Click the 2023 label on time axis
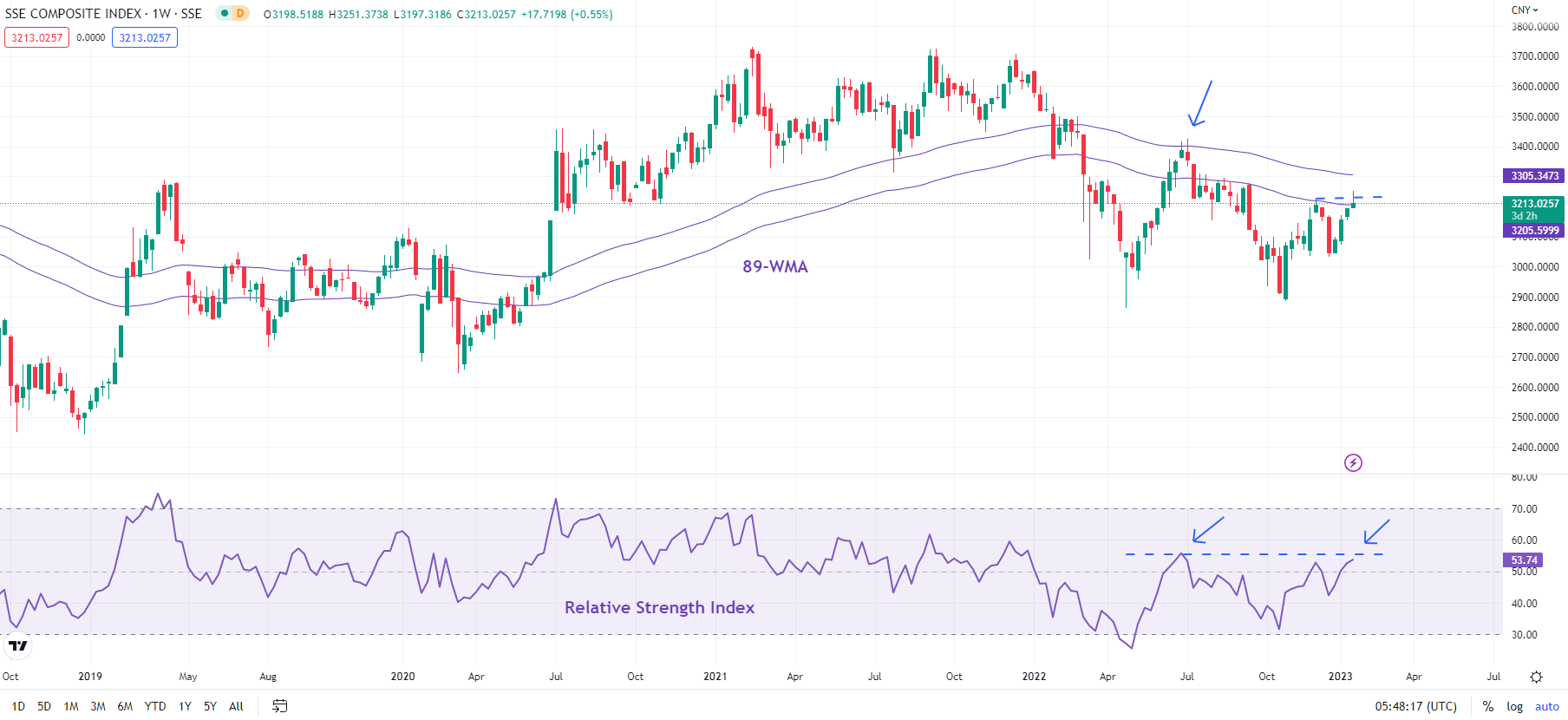Viewport: 1568px width, 720px height. (1340, 677)
